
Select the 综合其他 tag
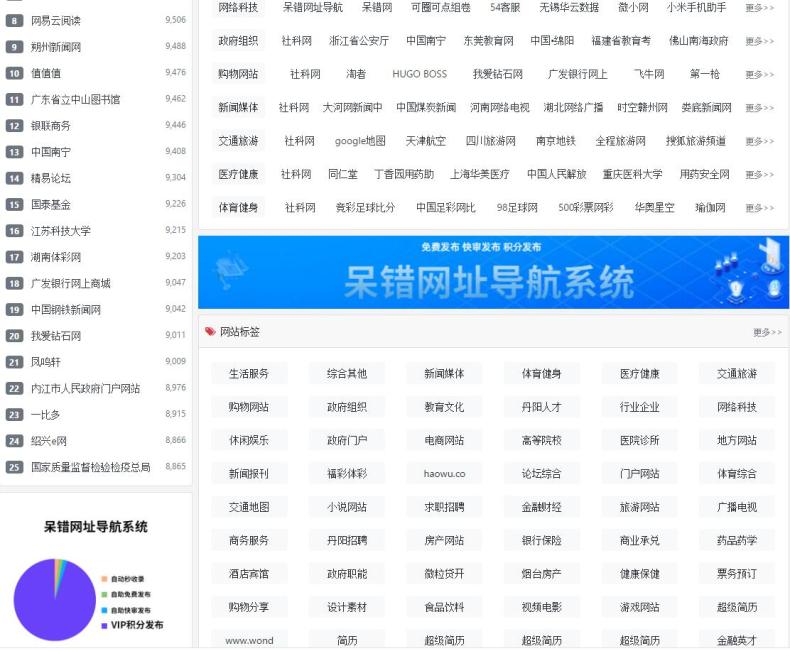coord(347,373)
